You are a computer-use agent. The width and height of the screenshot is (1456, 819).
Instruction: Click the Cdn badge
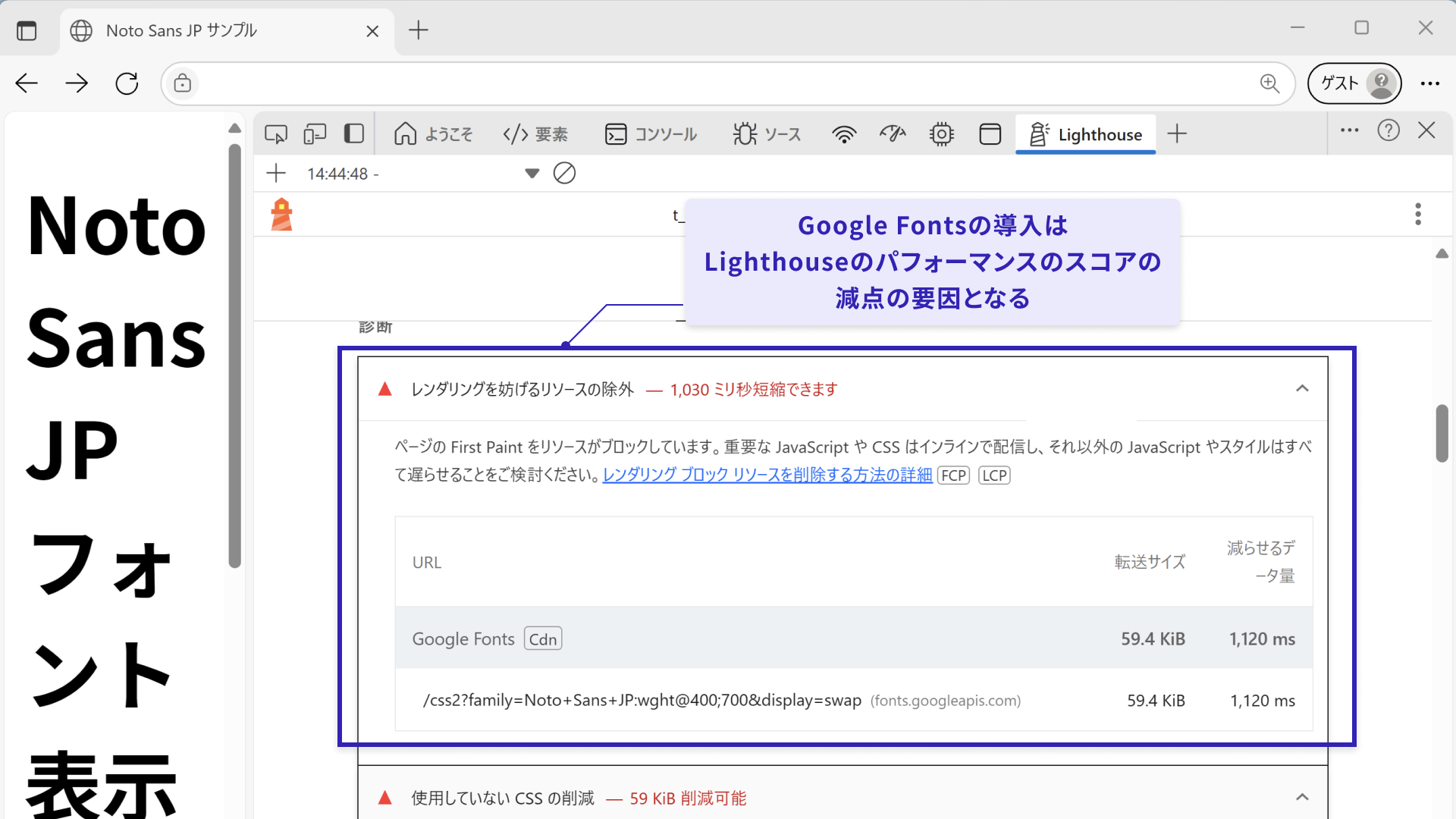[543, 639]
